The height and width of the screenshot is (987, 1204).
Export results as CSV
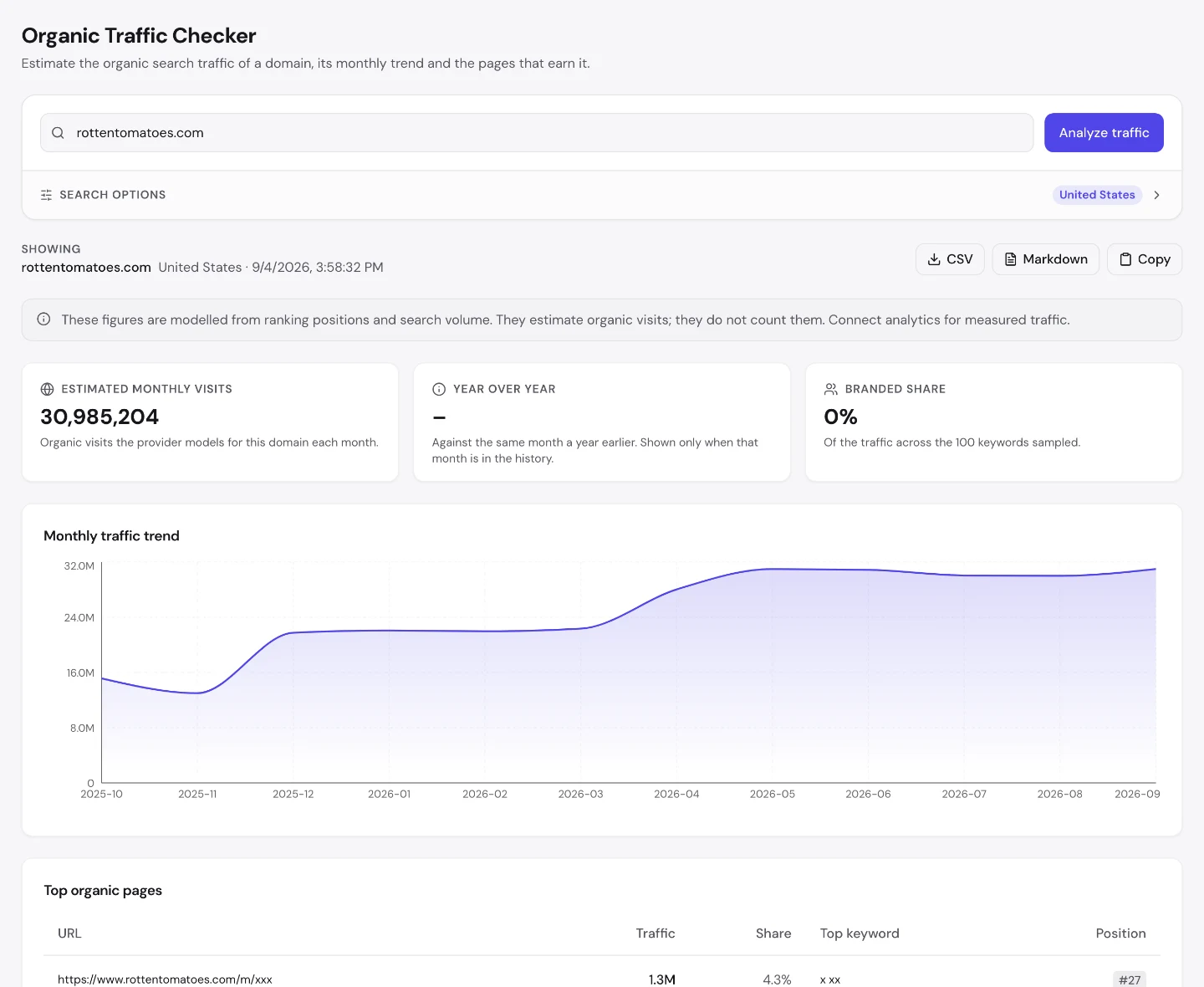coord(950,259)
